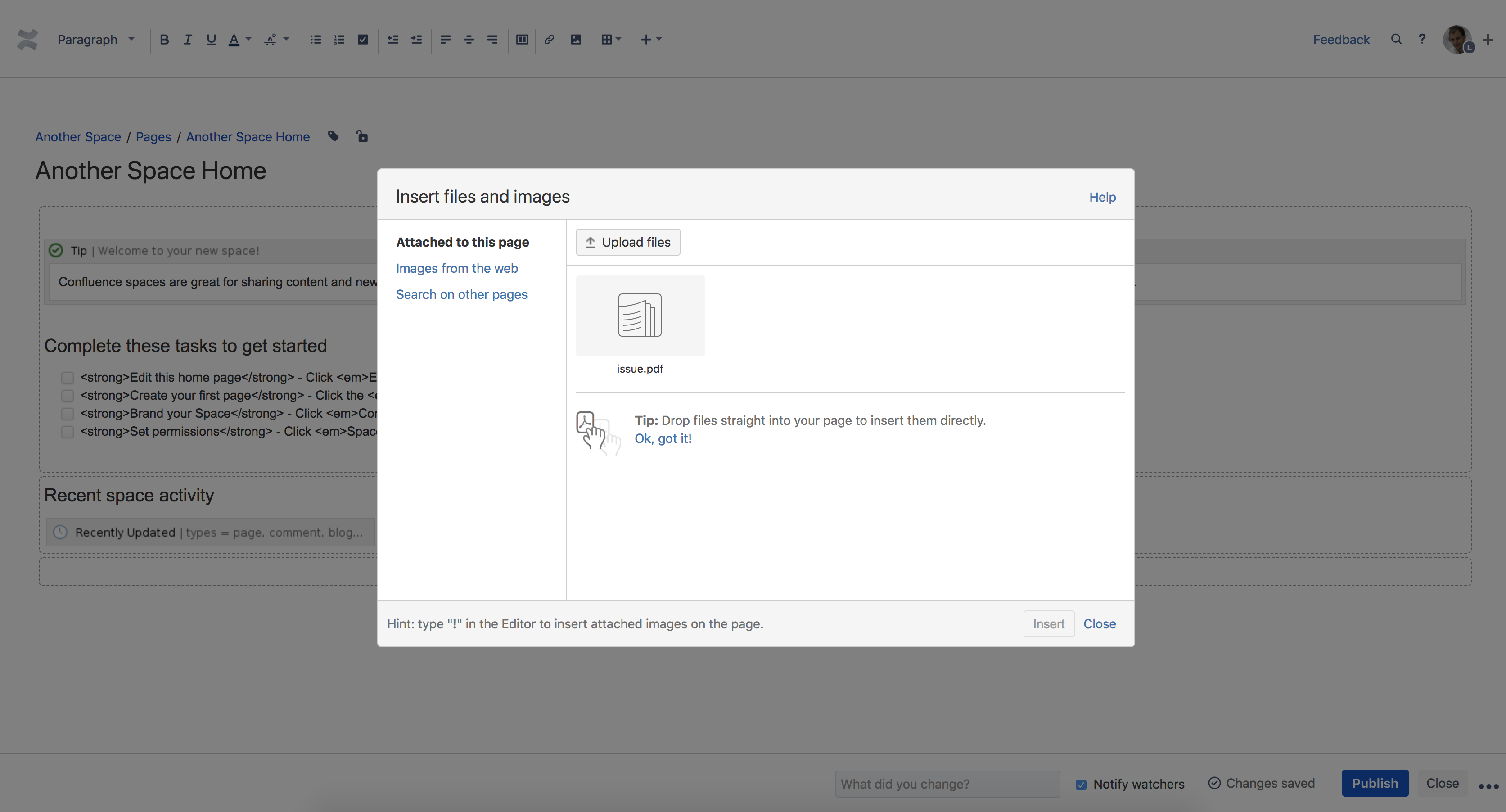Select the issue.pdf attachment thumbnail
Image resolution: width=1506 pixels, height=812 pixels.
[640, 316]
